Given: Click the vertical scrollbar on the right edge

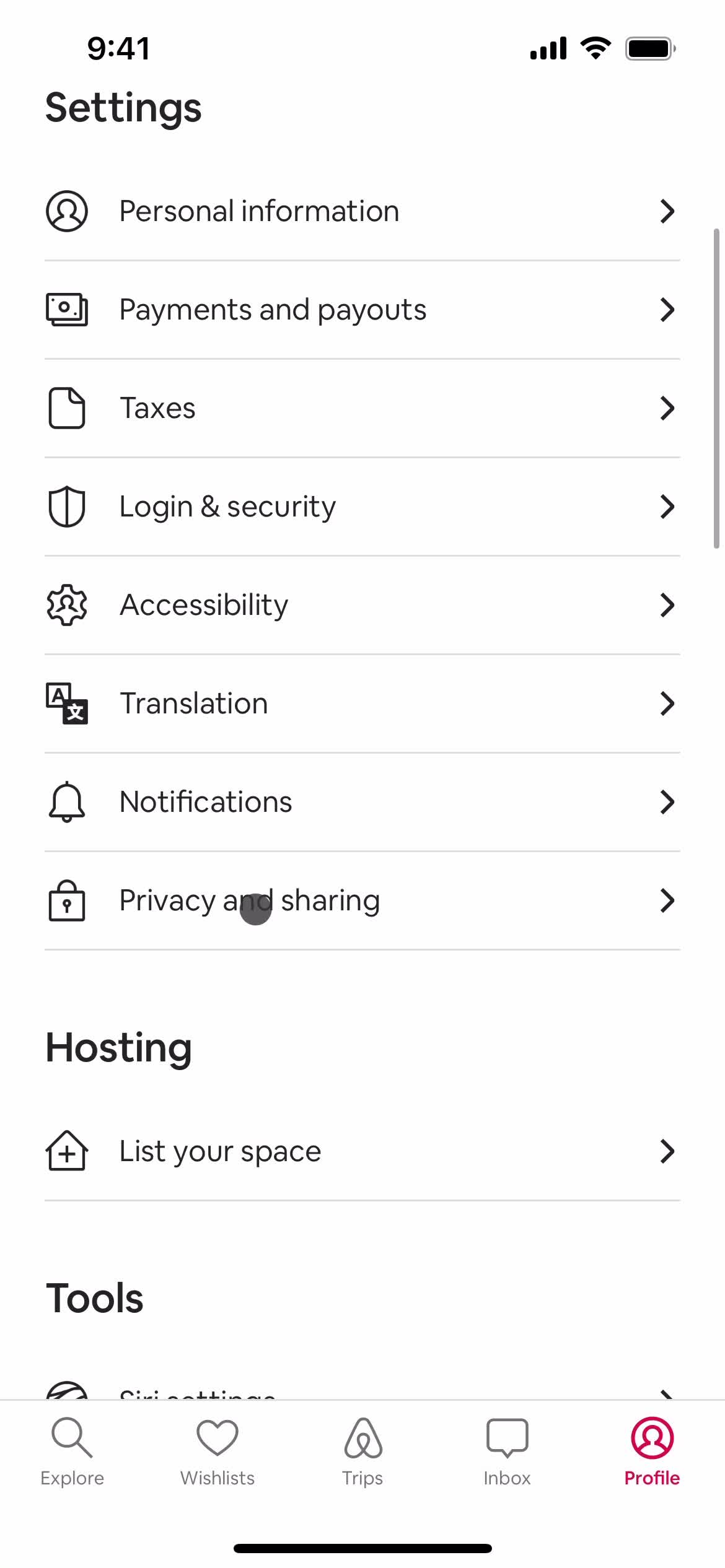Looking at the screenshot, I should (716, 388).
